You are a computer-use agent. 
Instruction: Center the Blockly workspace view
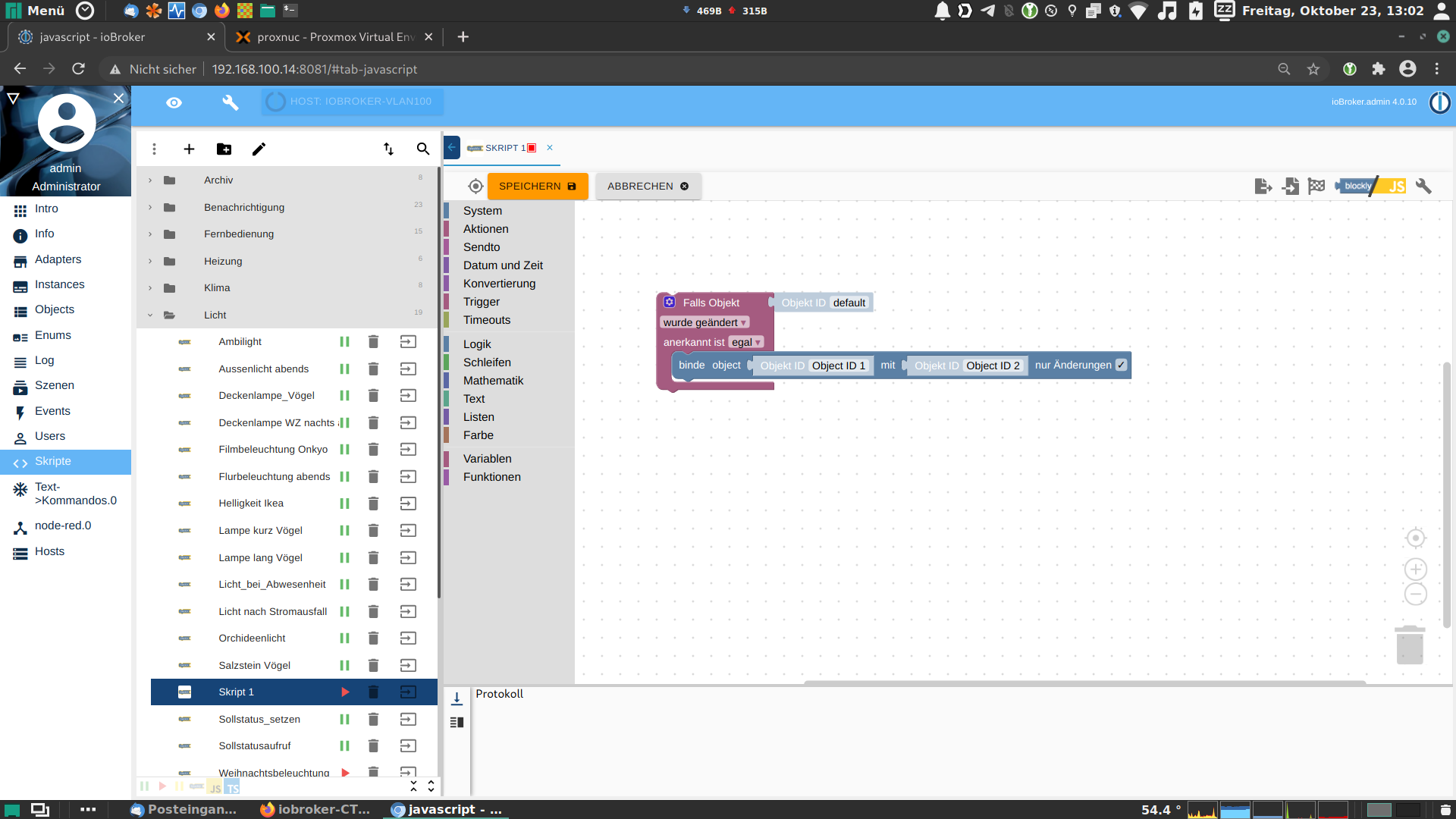pos(1415,538)
